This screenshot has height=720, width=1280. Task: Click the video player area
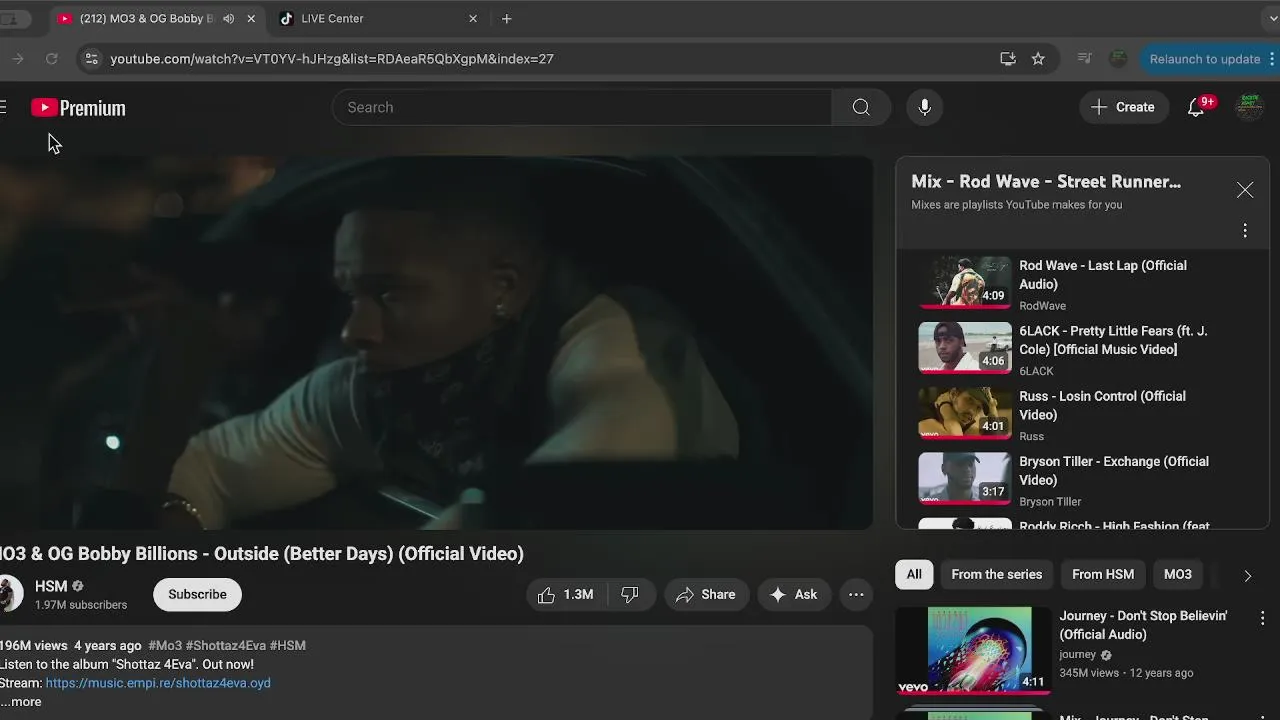click(x=436, y=342)
